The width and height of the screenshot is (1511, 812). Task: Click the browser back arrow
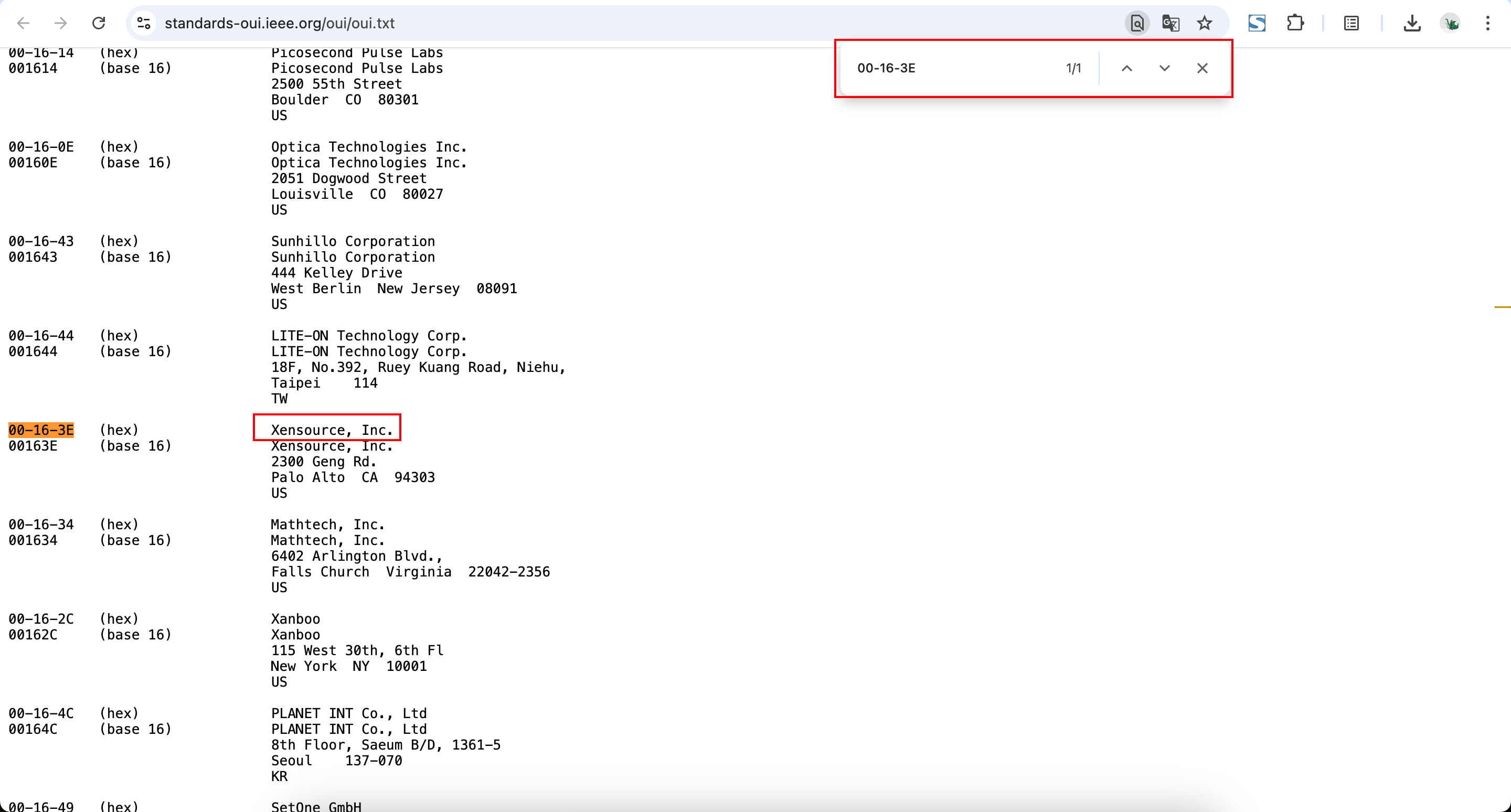point(24,24)
